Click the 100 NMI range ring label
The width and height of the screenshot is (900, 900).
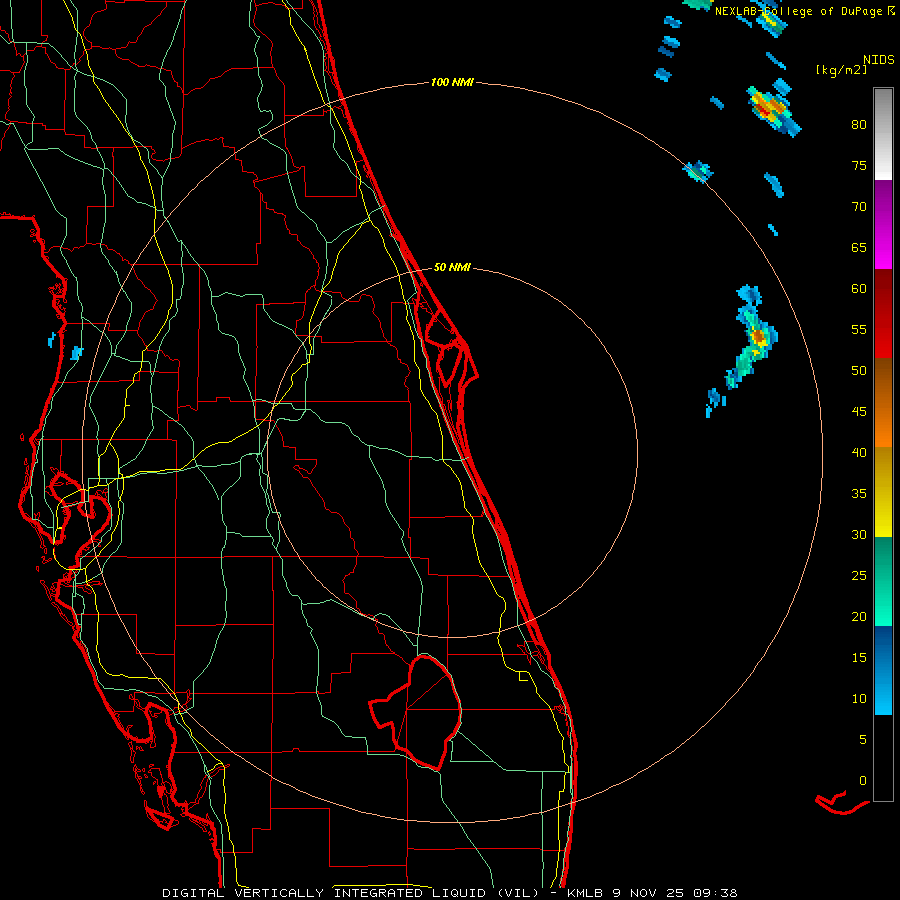pyautogui.click(x=452, y=83)
